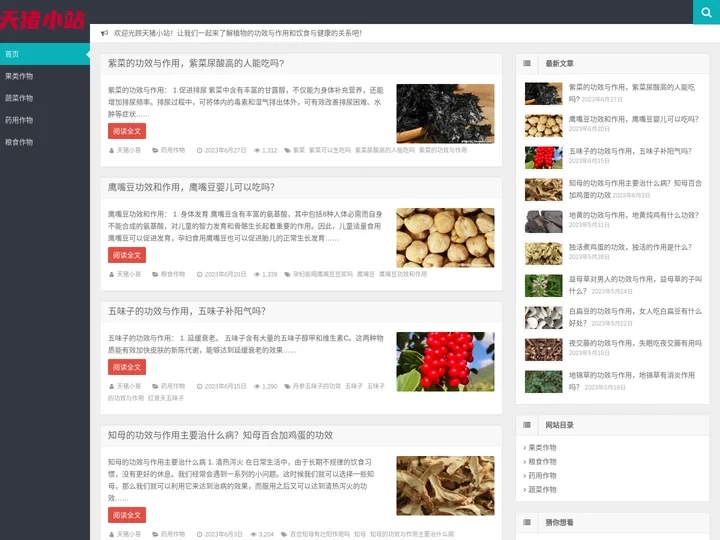Click author icon under 紫菜 article
The image size is (720, 540).
111,150
